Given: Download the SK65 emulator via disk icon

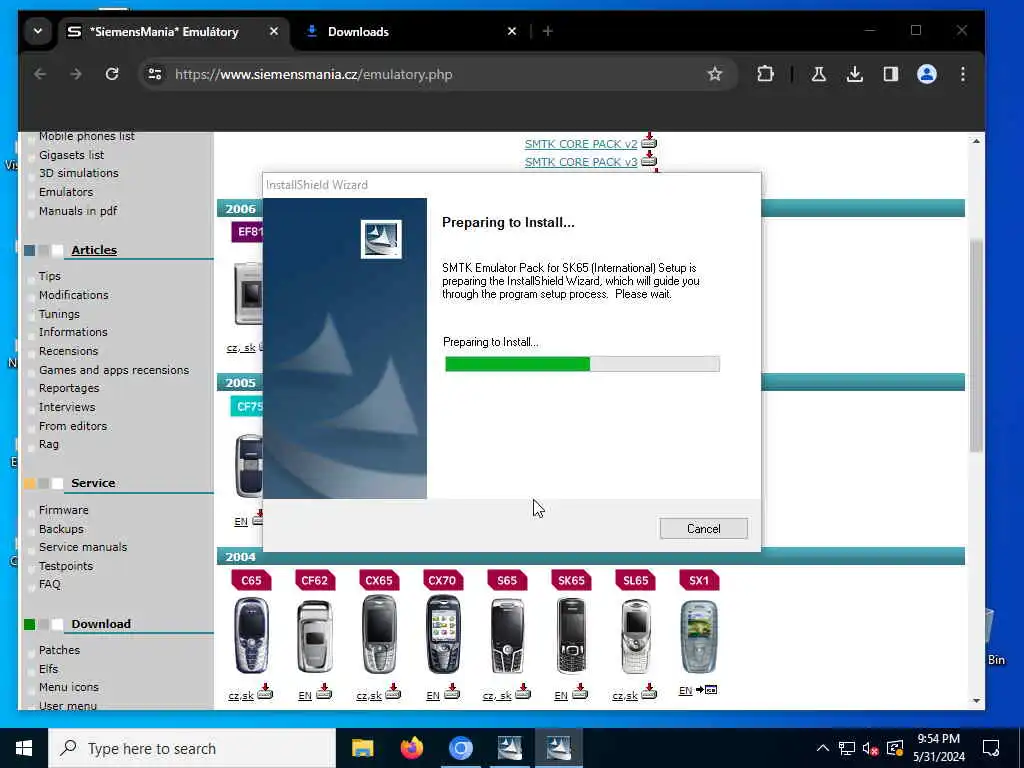Looking at the screenshot, I should pyautogui.click(x=580, y=691).
